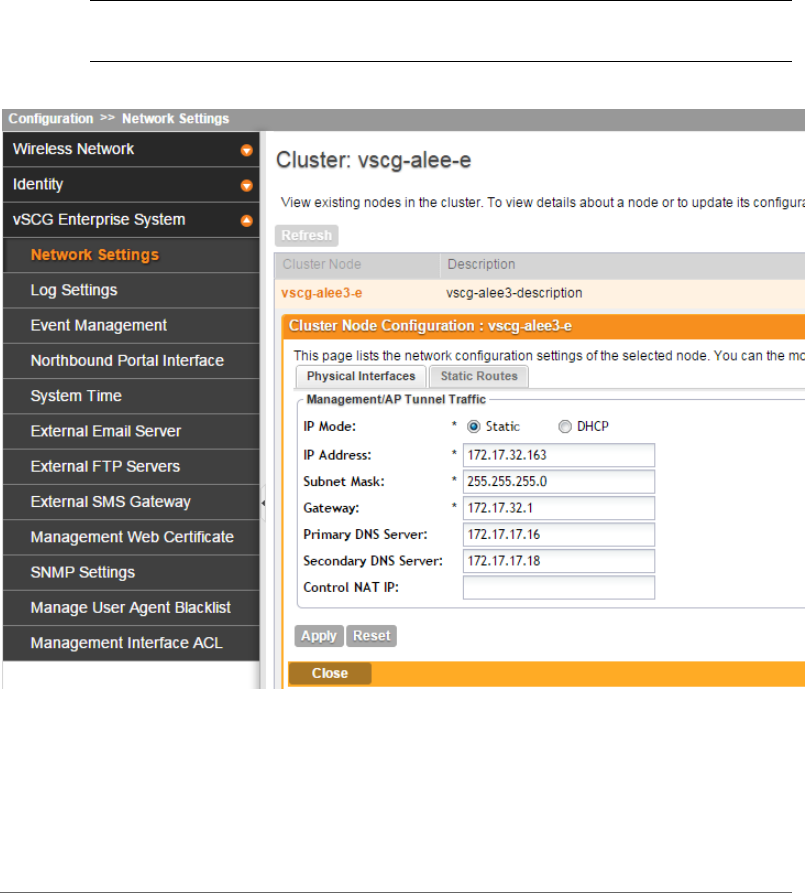The height and width of the screenshot is (893, 805).
Task: Open Management Web Certificate page
Action: click(x=132, y=537)
